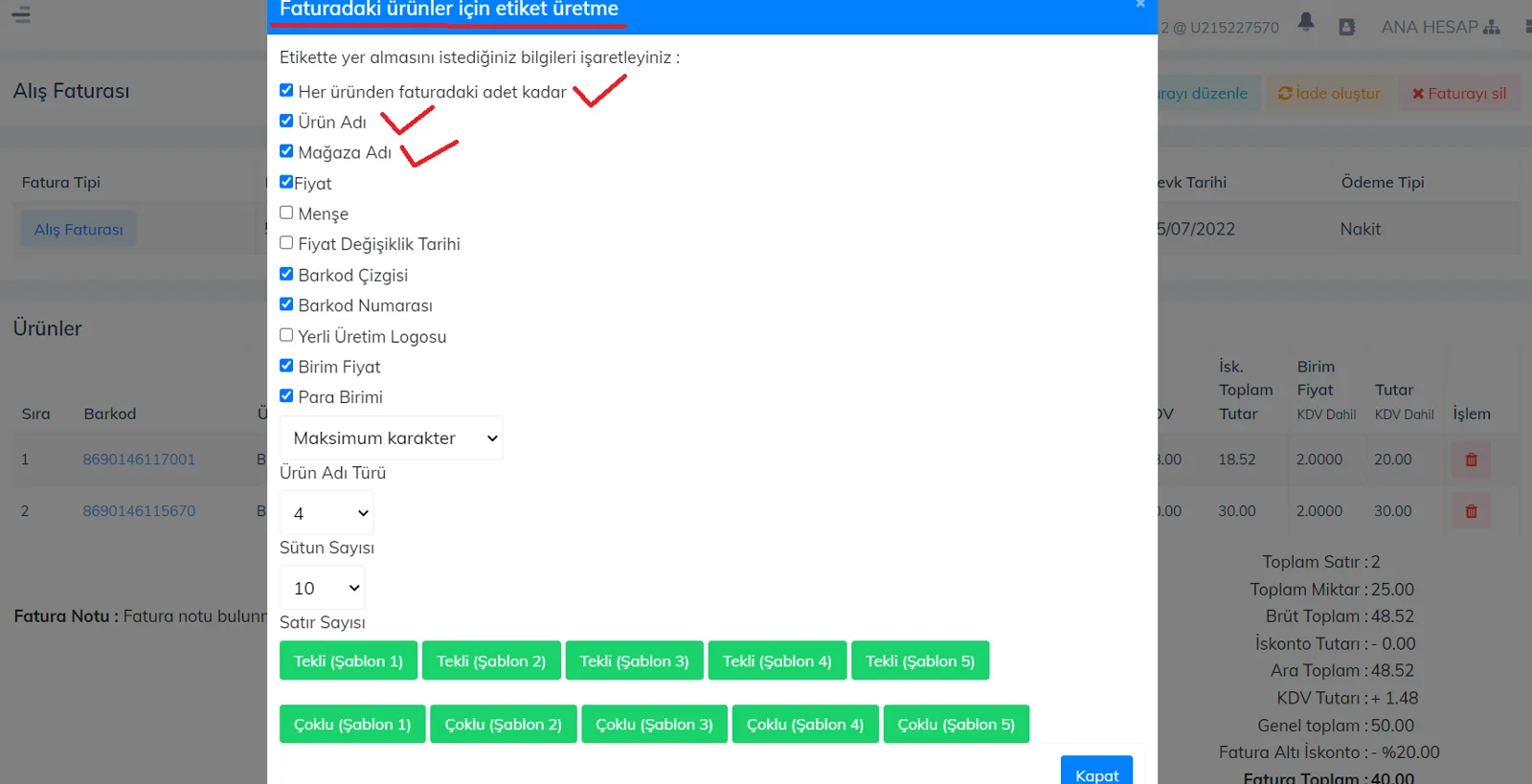Enable the Menşe checkbox
Viewport: 1532px width, 784px height.
point(286,213)
